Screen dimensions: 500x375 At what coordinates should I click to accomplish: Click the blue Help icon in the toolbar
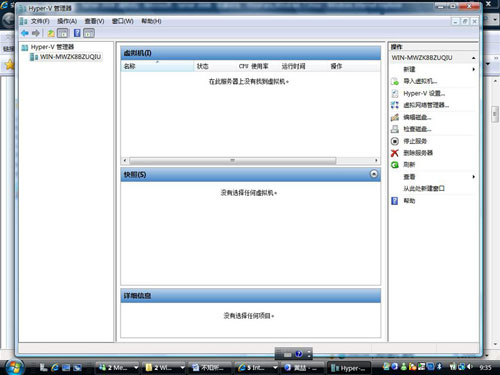click(x=77, y=33)
